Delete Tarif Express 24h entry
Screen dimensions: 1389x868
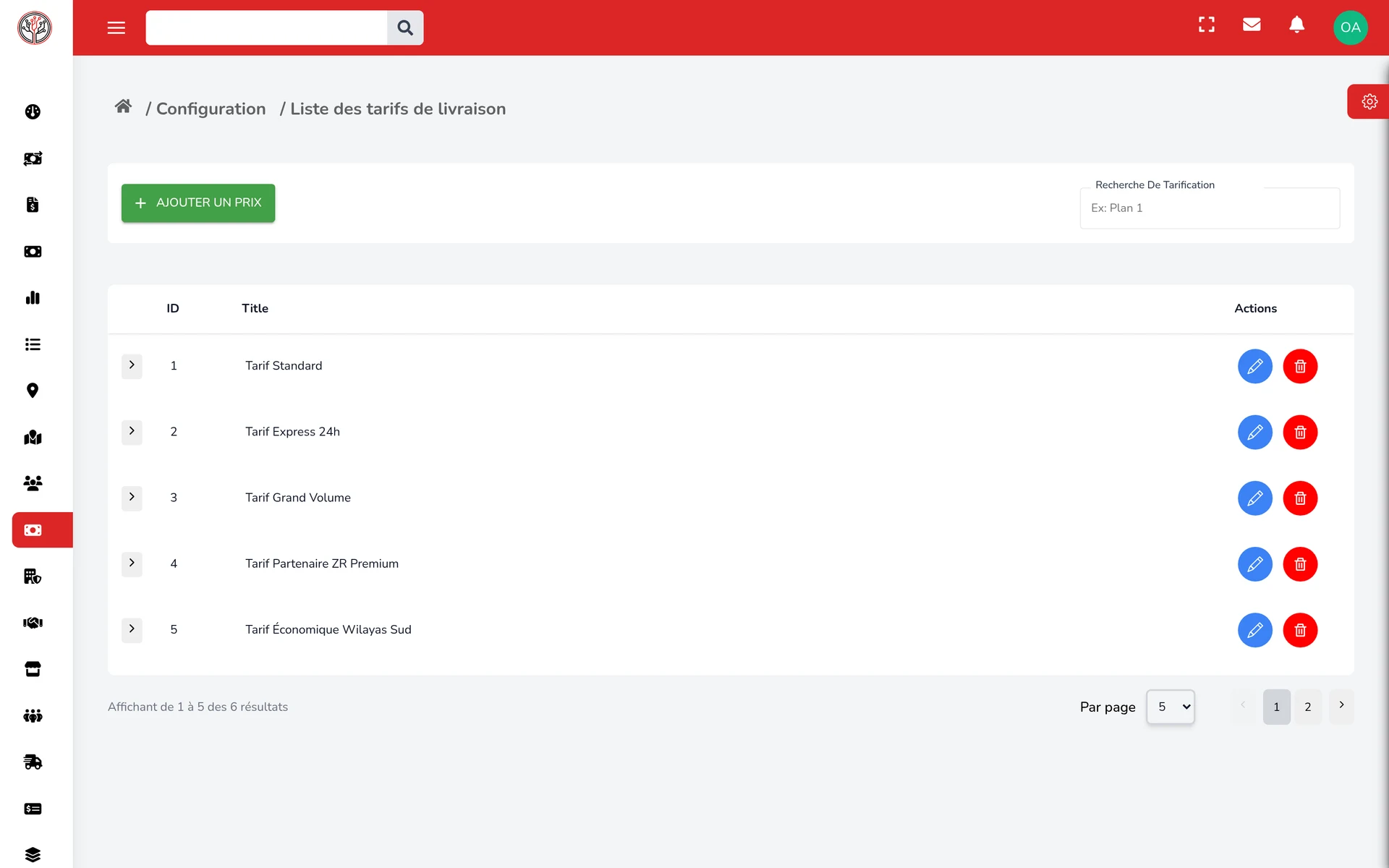click(x=1300, y=433)
